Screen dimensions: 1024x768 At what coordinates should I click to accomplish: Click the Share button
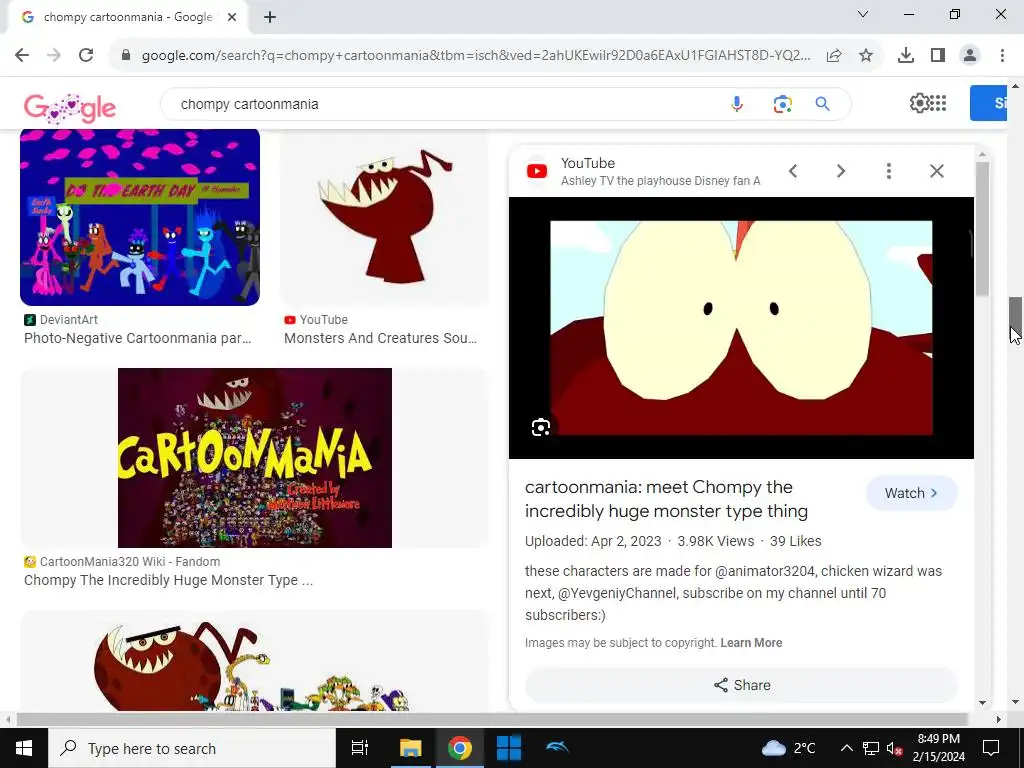(x=741, y=685)
